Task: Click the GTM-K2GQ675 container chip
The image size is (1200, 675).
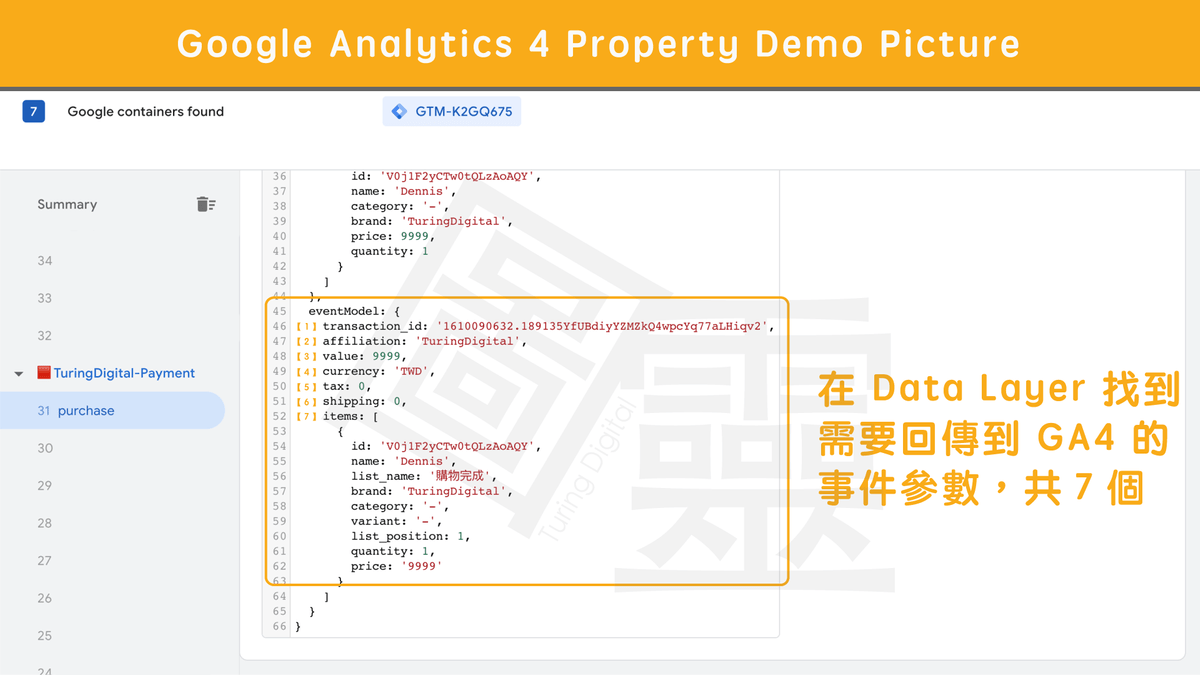Action: pos(452,112)
